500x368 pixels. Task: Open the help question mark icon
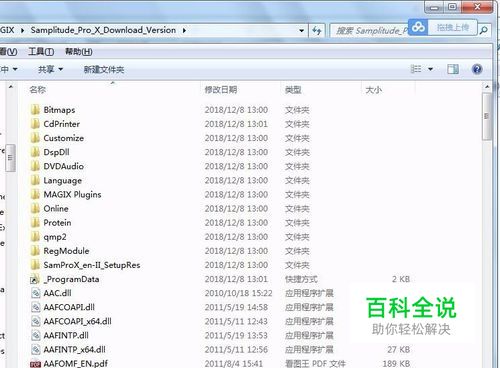click(477, 69)
